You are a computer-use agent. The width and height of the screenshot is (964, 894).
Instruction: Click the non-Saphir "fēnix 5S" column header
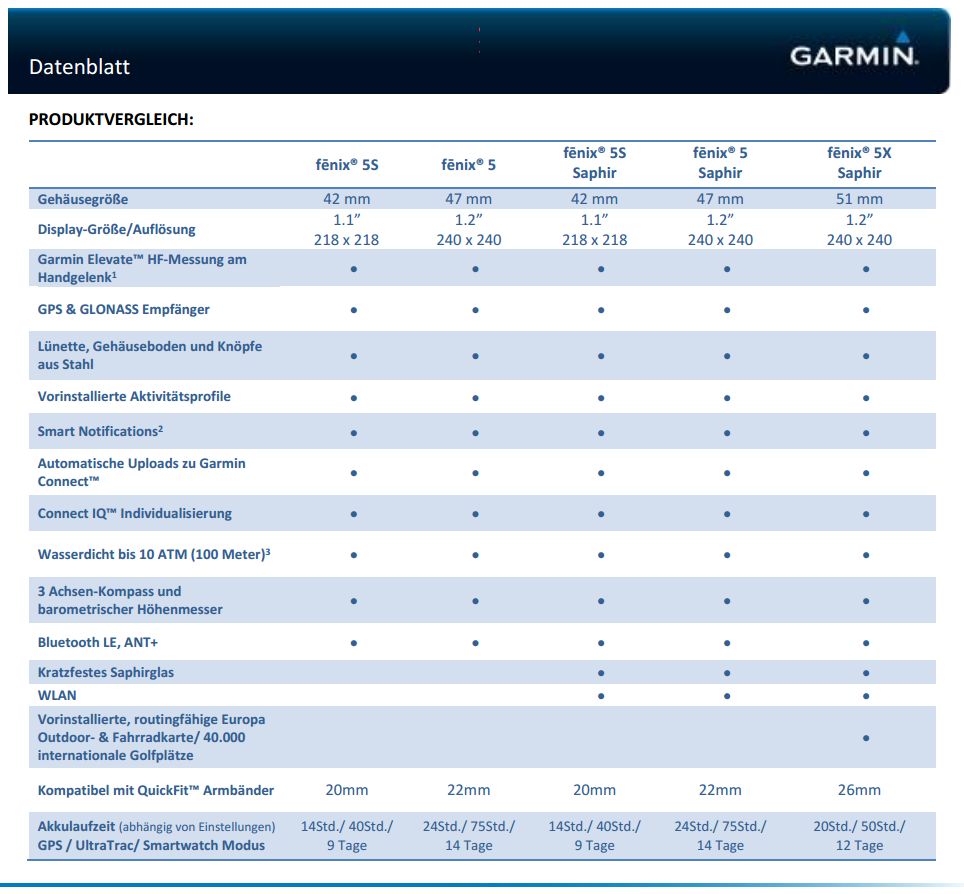coord(347,165)
